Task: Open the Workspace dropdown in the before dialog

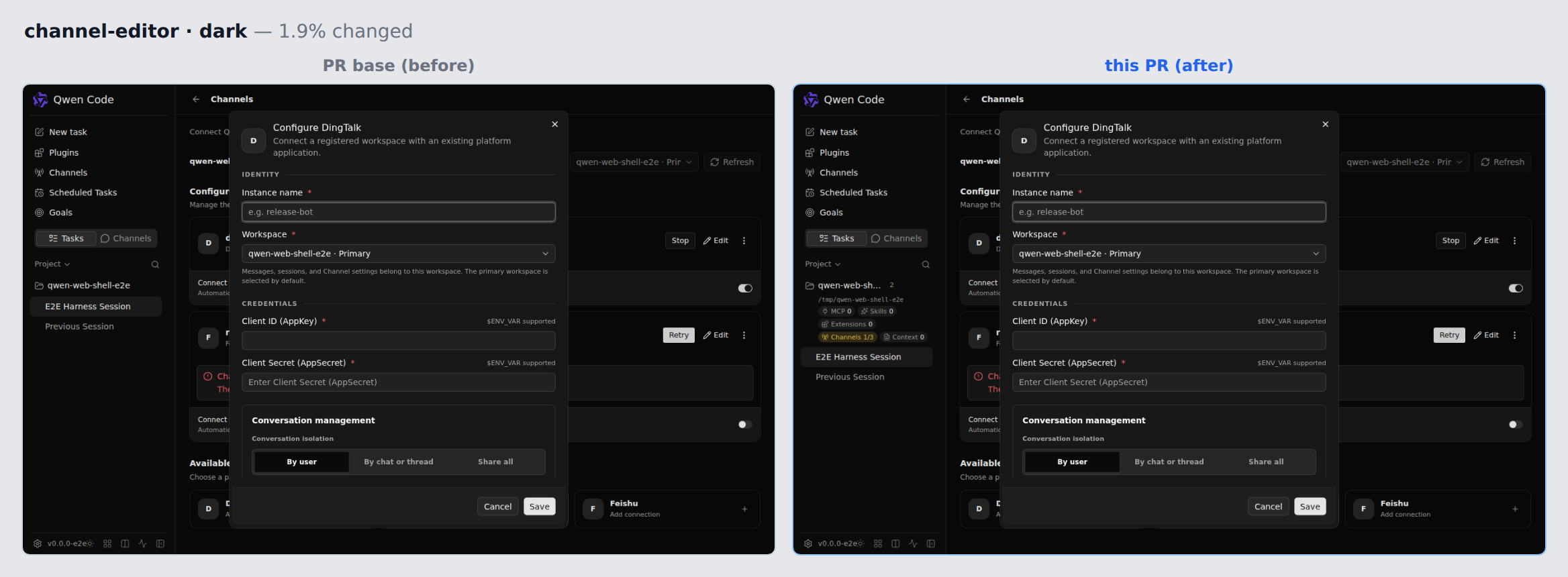Action: 399,254
